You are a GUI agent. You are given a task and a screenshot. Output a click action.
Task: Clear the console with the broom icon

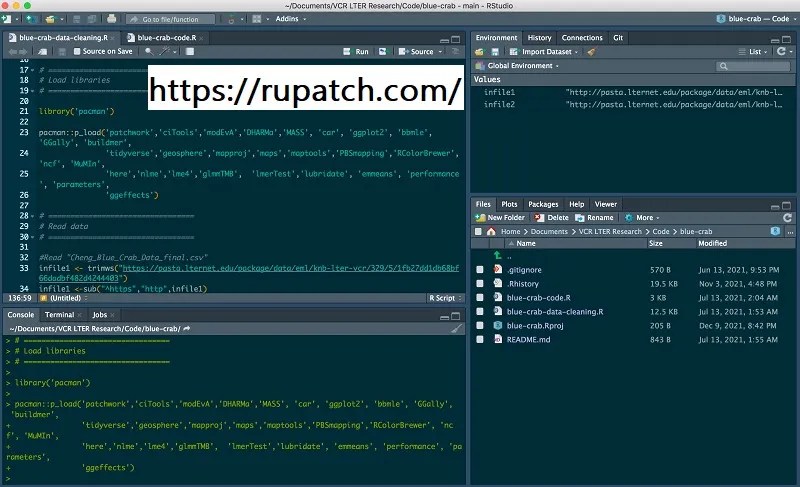pos(457,329)
